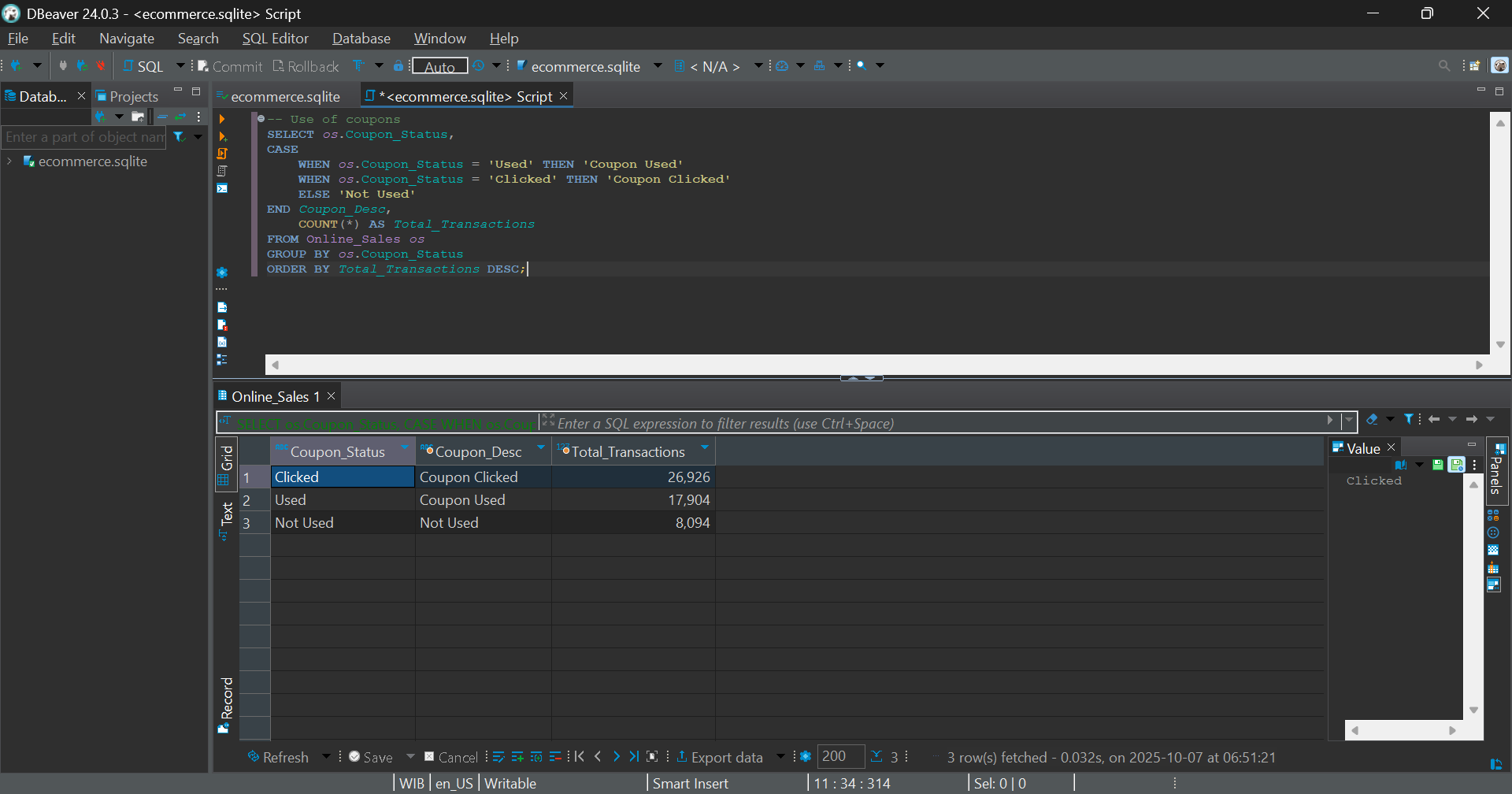Click the Execute SQL statement arrow icon
Image resolution: width=1512 pixels, height=794 pixels.
222,119
